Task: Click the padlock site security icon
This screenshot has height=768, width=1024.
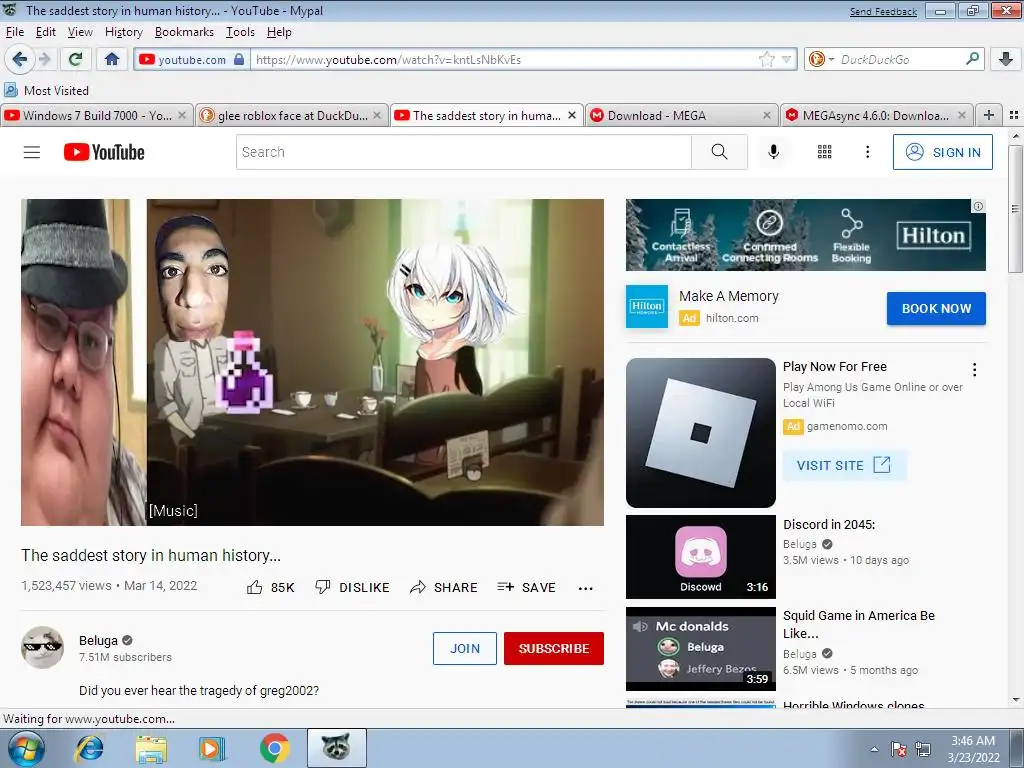Action: tap(239, 59)
